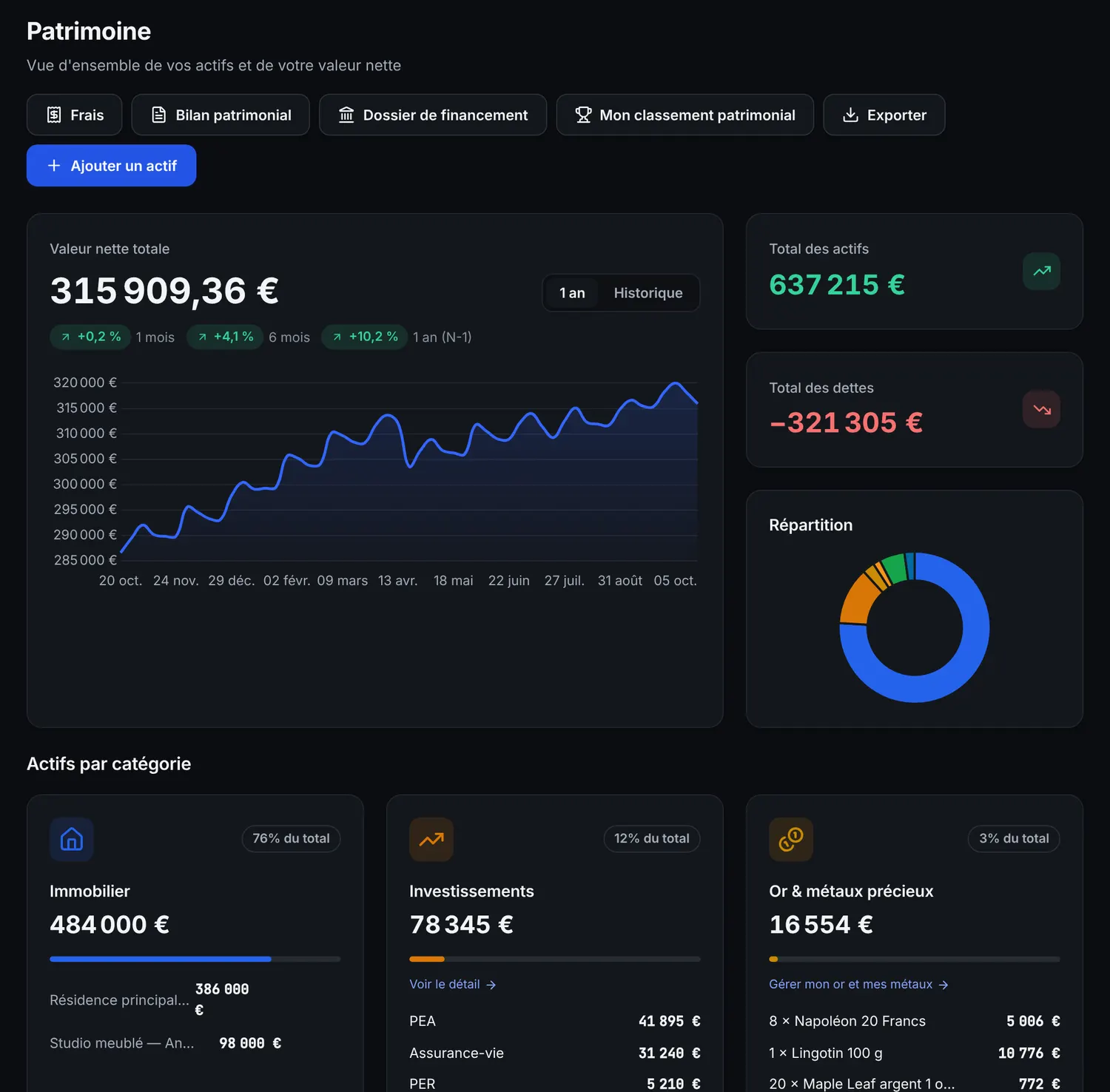Select the 1 an chart tab
The height and width of the screenshot is (1092, 1110).
pos(572,293)
